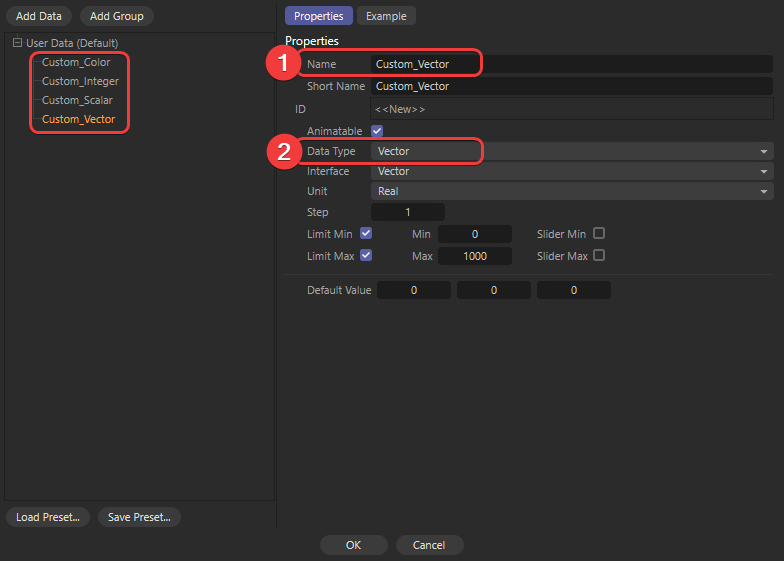Select Custom_Color in the user data list
The image size is (784, 561).
(76, 62)
